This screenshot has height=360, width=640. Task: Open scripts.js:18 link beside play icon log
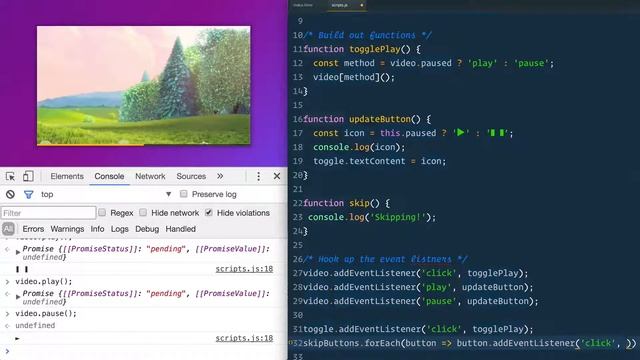pyautogui.click(x=244, y=338)
